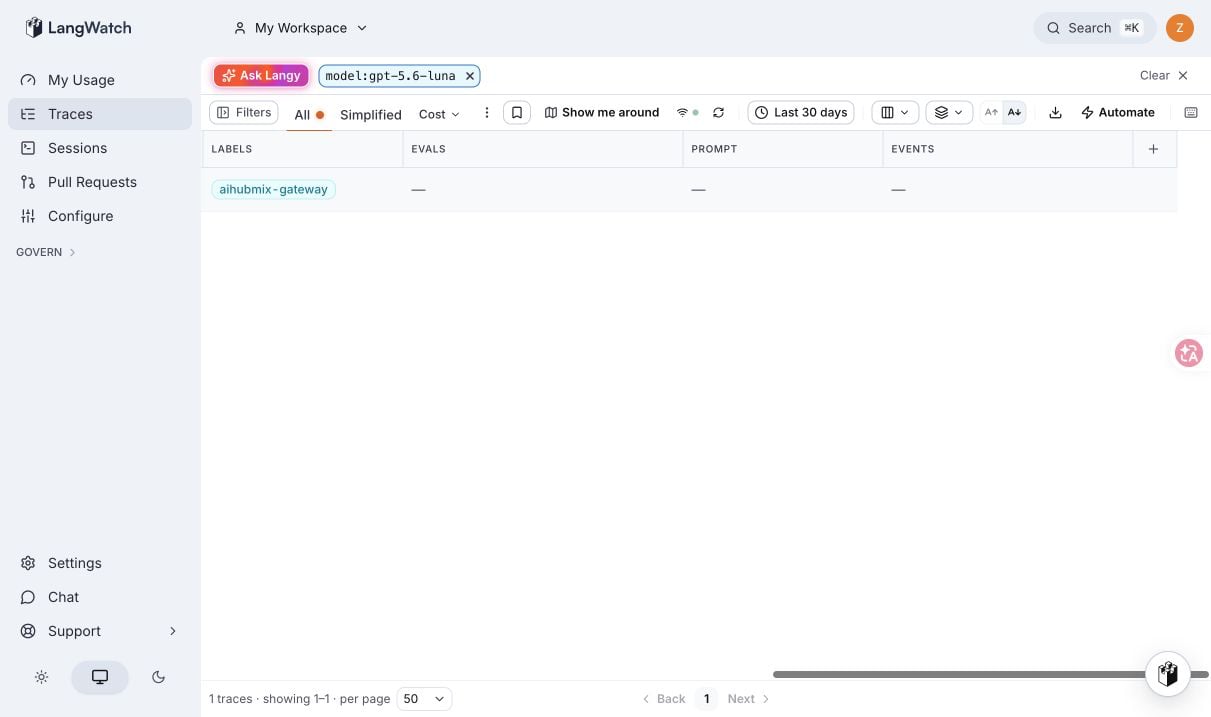Open the vertical three-dots menu

pos(487,113)
